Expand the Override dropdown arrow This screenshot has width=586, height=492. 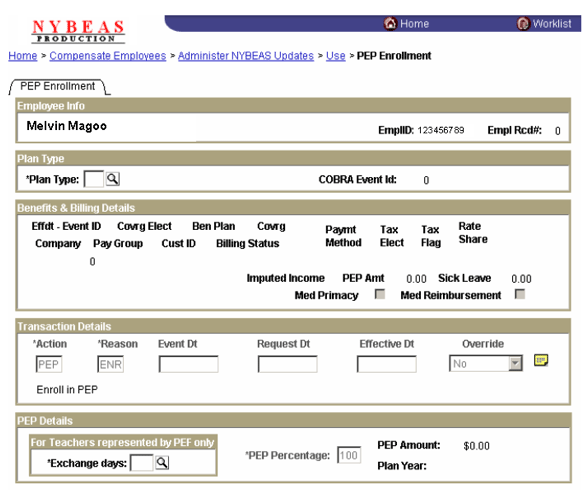(515, 363)
